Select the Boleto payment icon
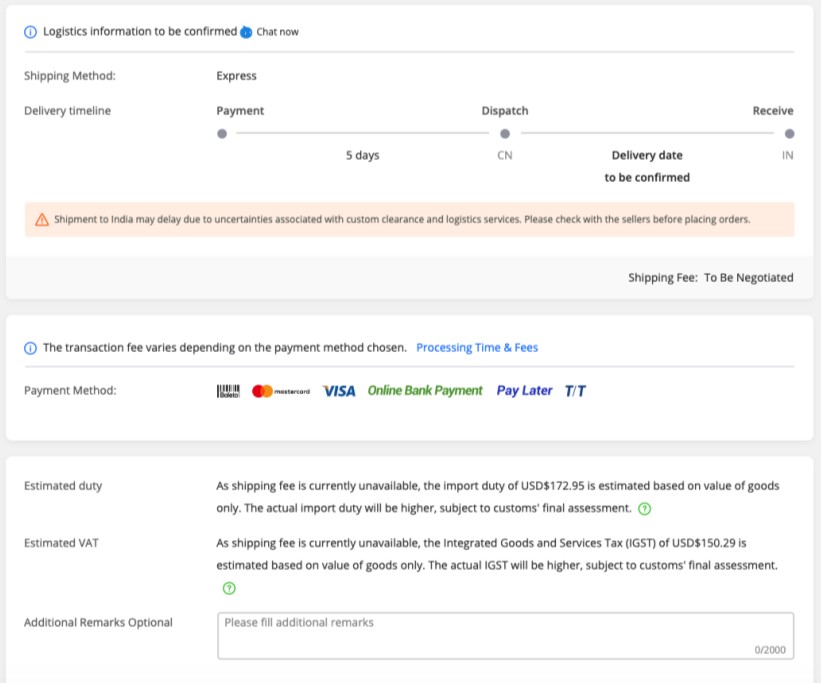Viewport: 821px width, 683px height. [x=228, y=391]
